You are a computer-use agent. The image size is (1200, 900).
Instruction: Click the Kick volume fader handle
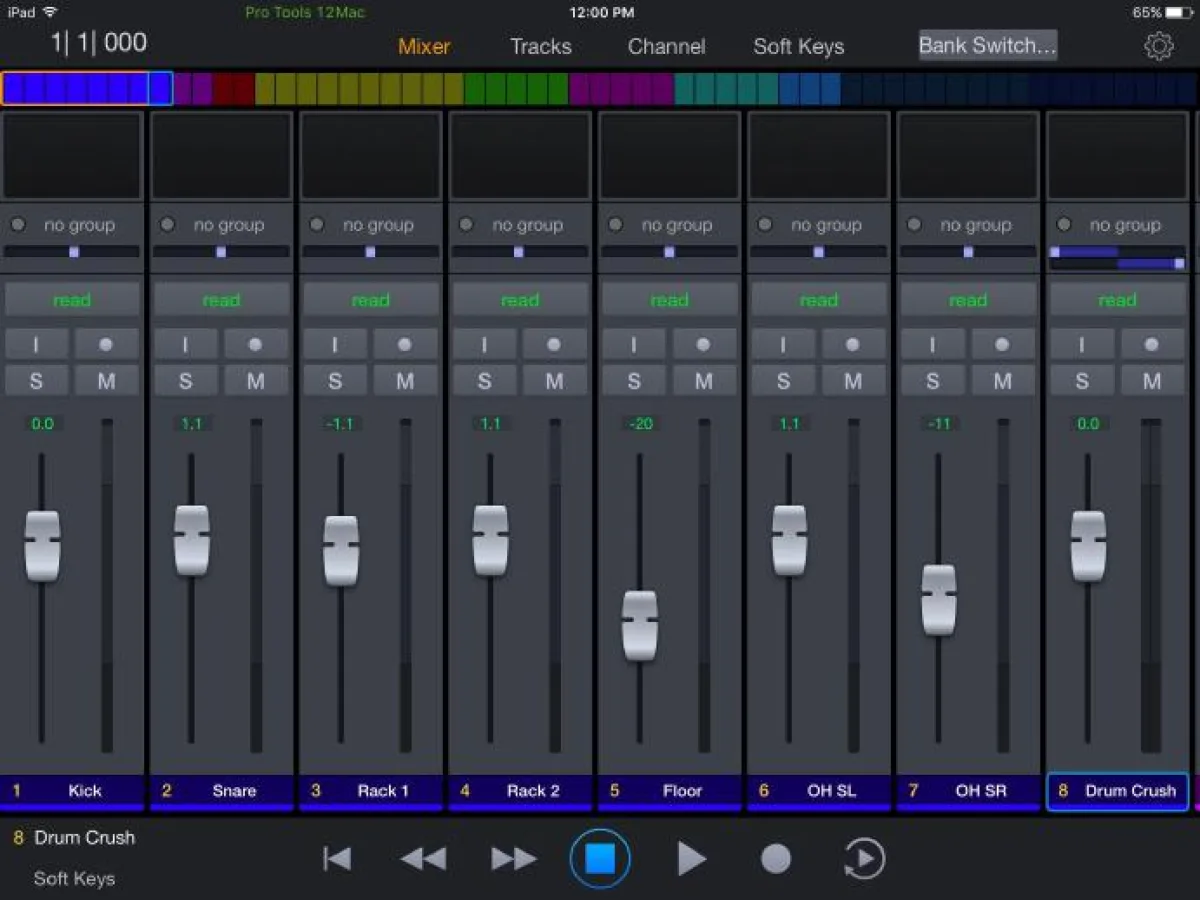[42, 546]
